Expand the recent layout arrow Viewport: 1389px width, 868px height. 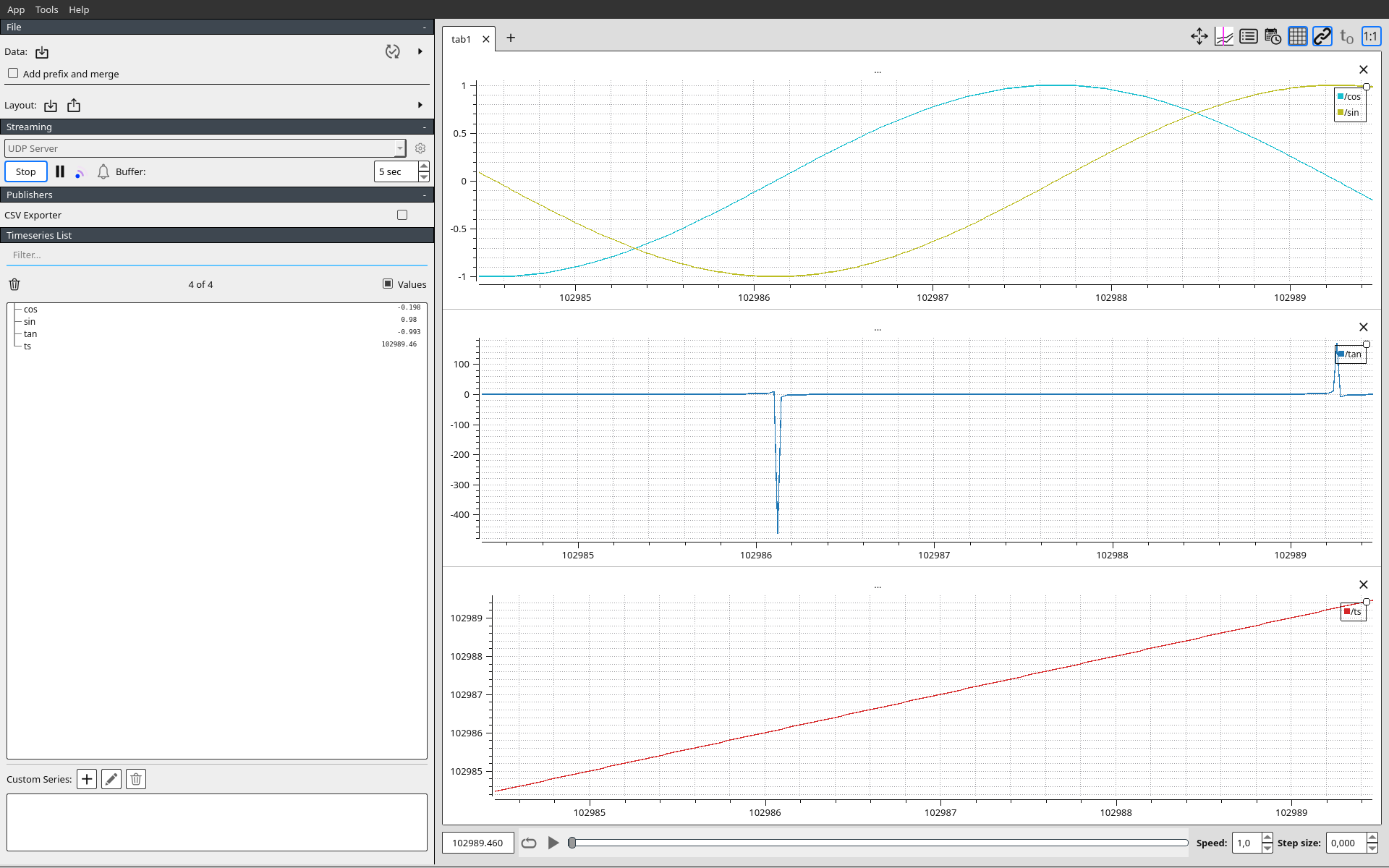pos(420,105)
